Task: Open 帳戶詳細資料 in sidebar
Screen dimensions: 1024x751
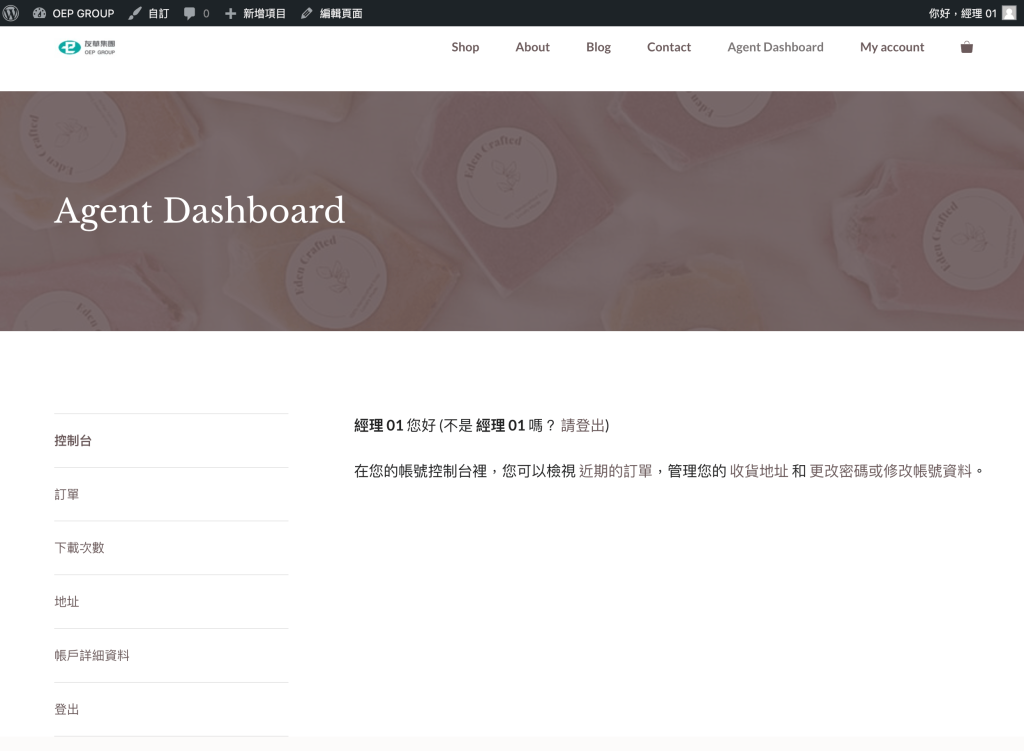Action: coord(92,655)
